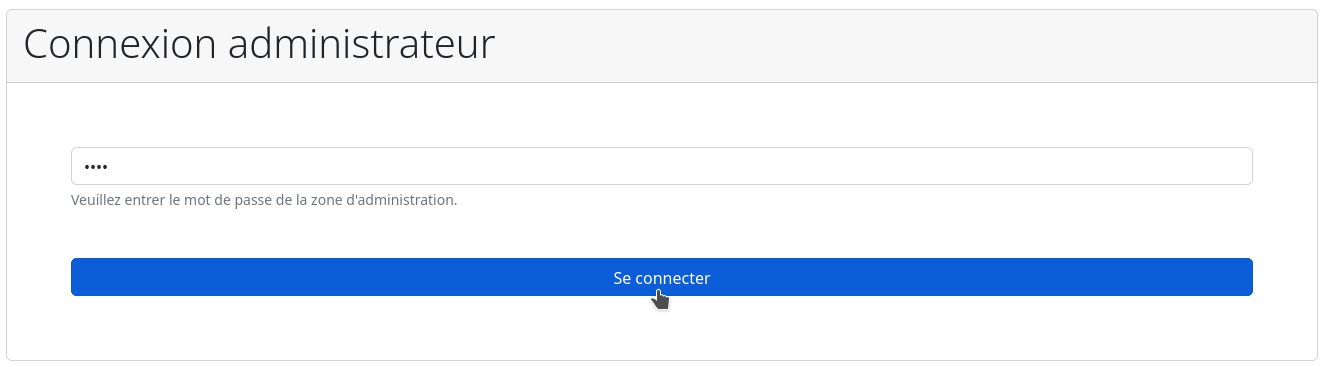The width and height of the screenshot is (1326, 367).
Task: Click the Connexion administrateur heading
Action: [259, 45]
